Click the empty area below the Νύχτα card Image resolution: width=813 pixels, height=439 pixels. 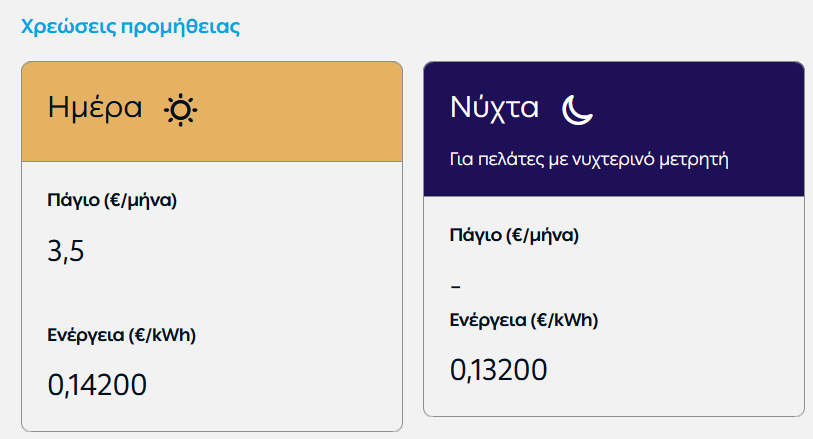coord(613,427)
